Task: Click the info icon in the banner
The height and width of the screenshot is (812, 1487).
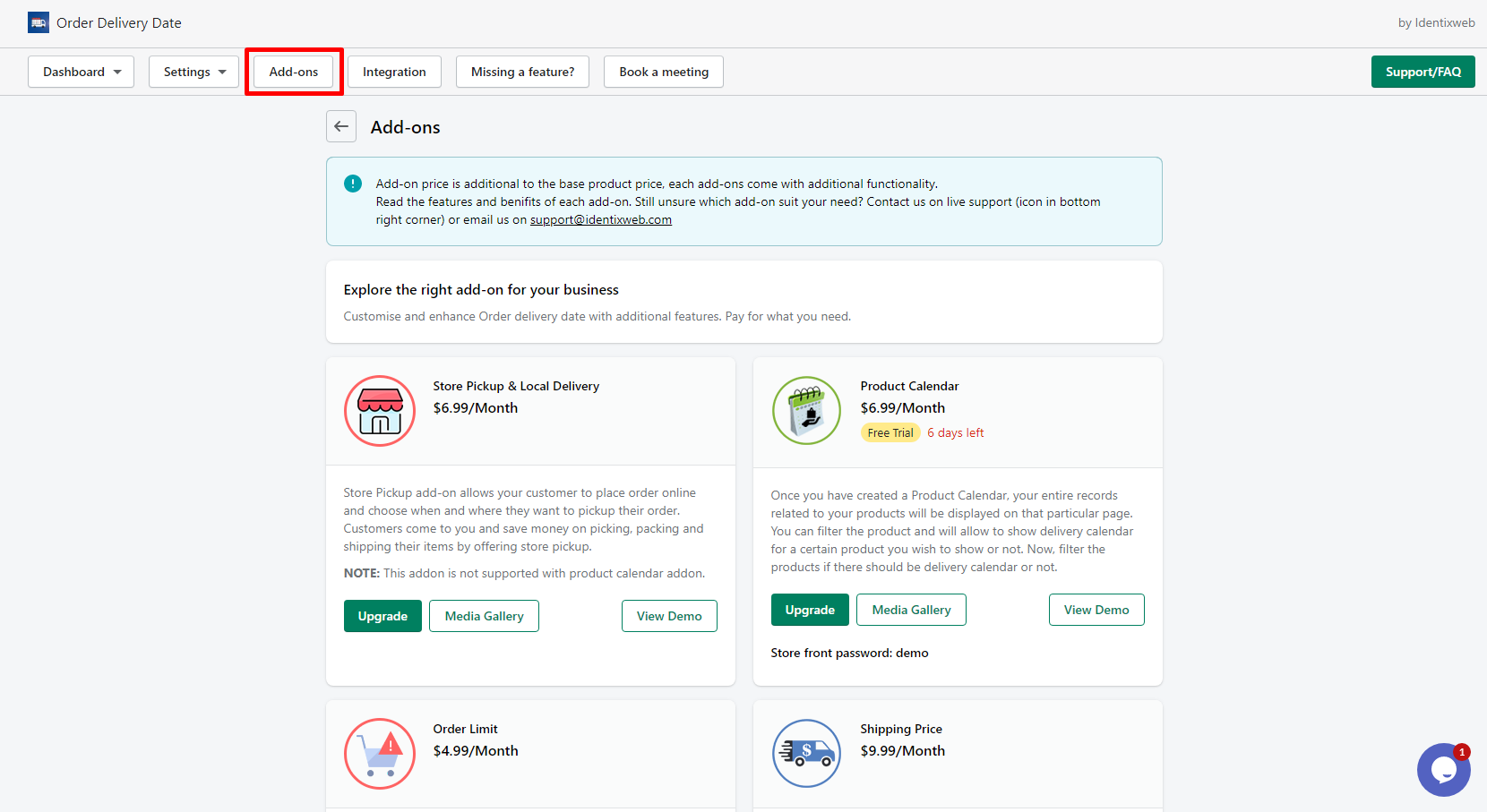Action: point(353,184)
